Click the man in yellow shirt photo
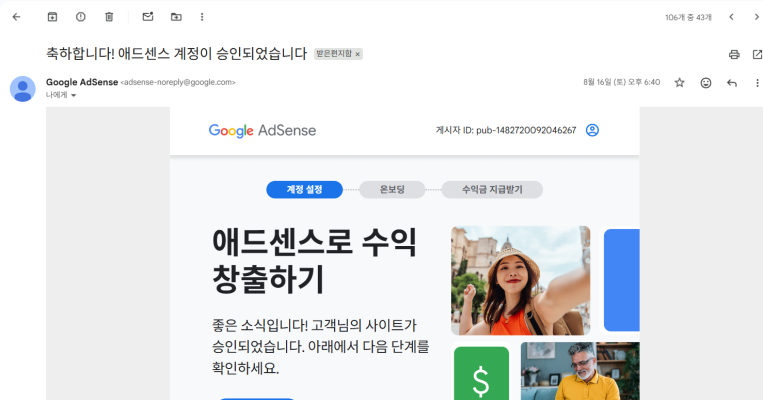This screenshot has height=400, width=763. [x=580, y=371]
